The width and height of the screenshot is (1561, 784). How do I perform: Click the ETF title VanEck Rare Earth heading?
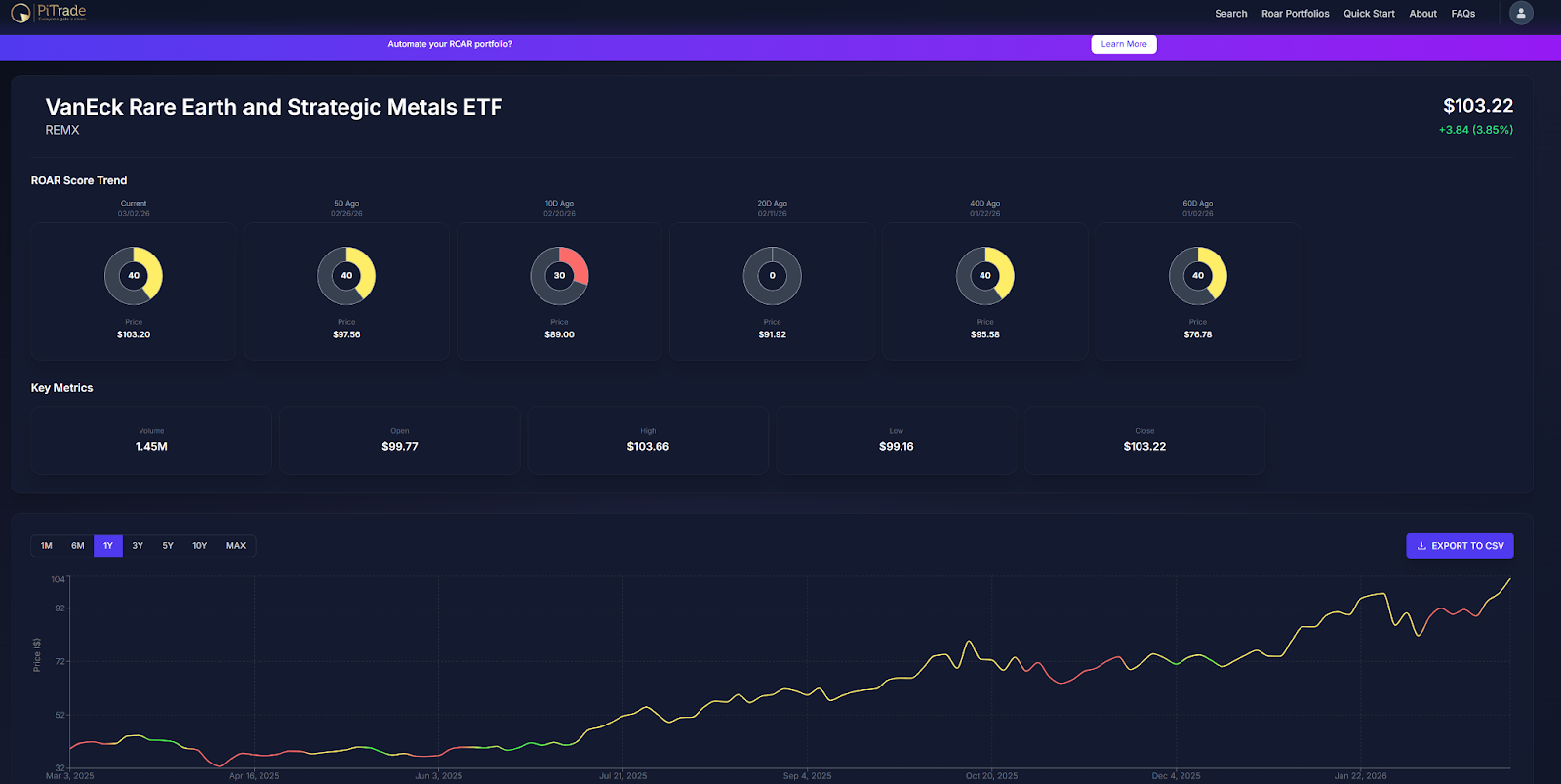tap(274, 107)
